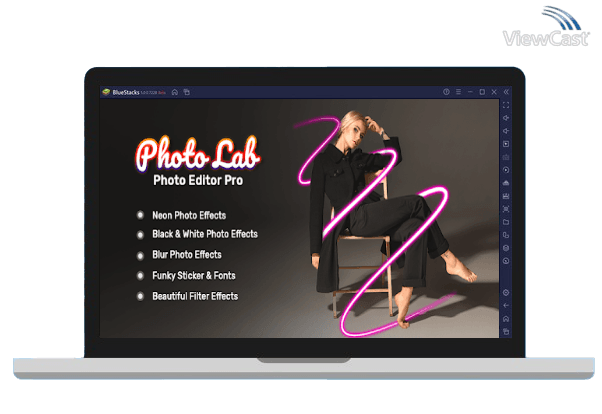Minimize the BlueStacks window
The height and width of the screenshot is (414, 602).
coord(470,92)
